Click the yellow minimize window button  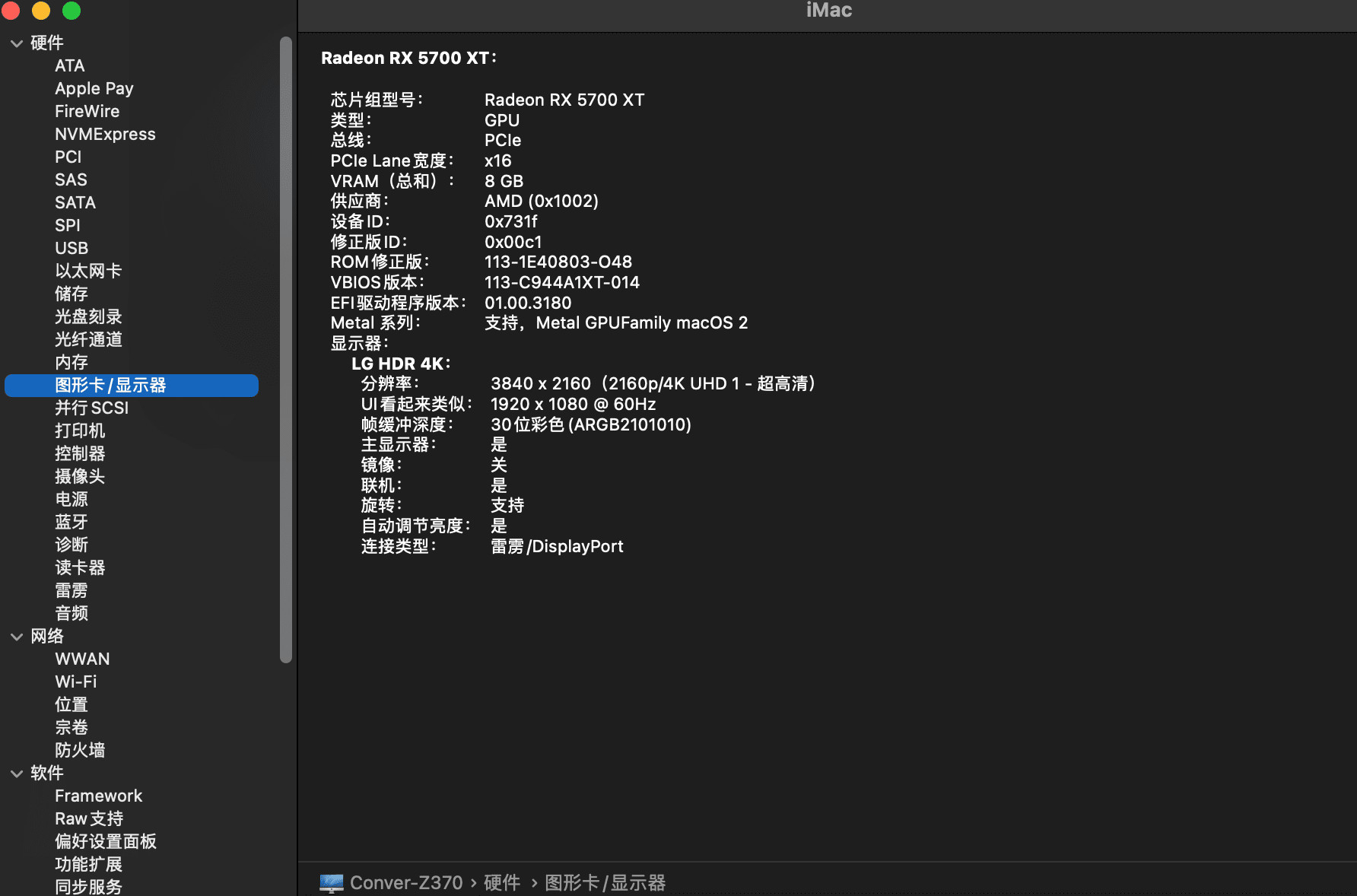(x=41, y=11)
